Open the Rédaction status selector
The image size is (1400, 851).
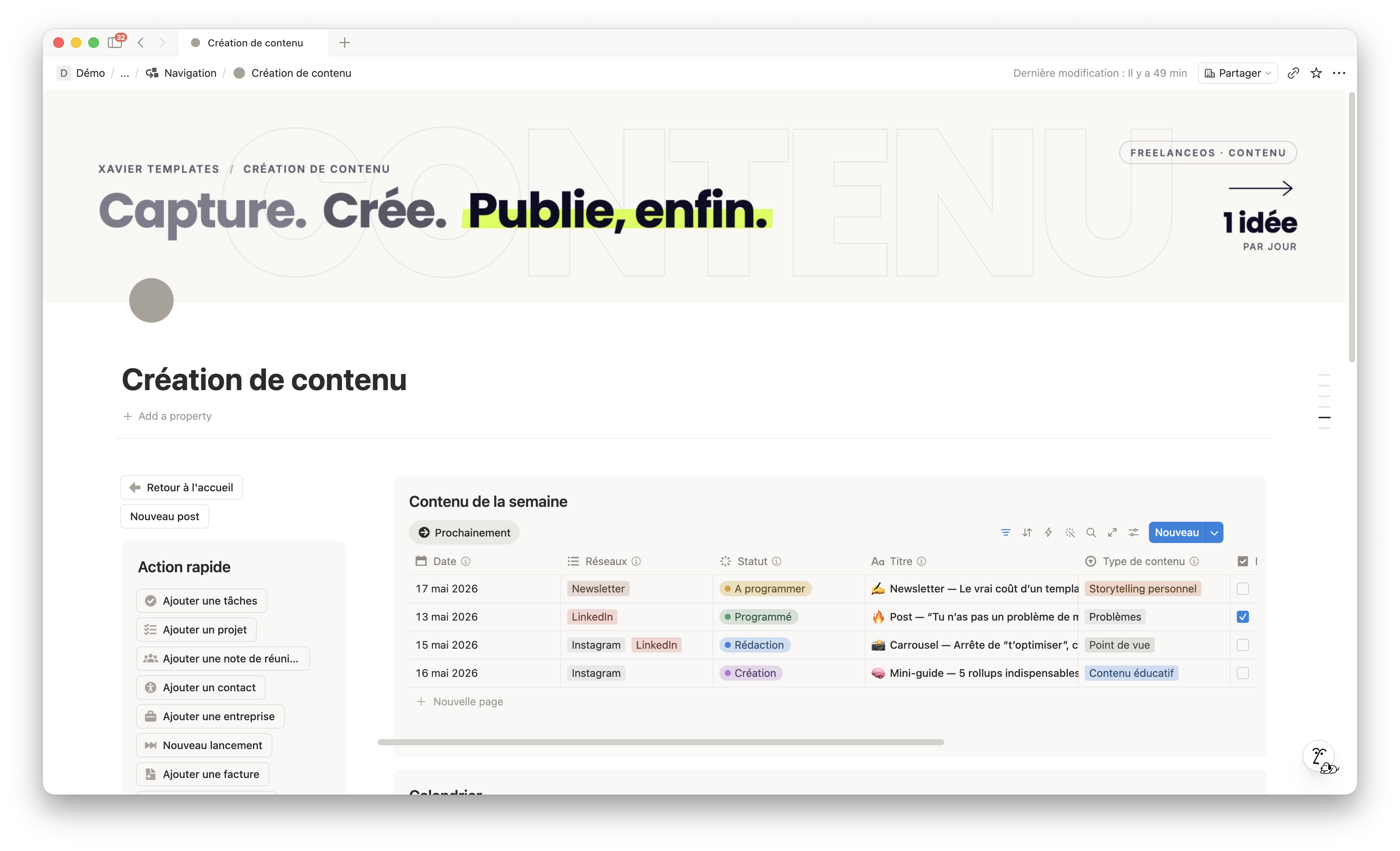tap(754, 645)
